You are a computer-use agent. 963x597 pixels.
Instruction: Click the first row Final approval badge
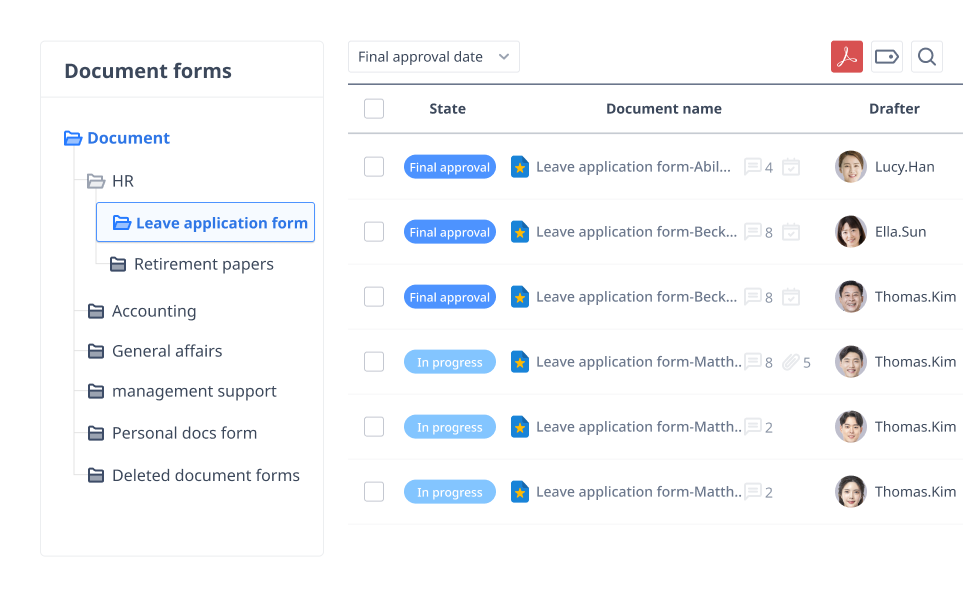tap(449, 167)
